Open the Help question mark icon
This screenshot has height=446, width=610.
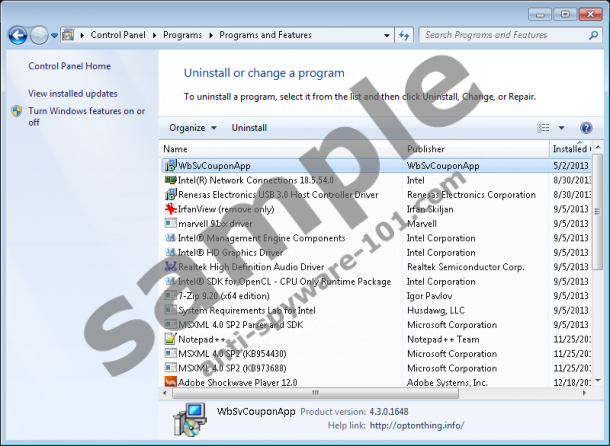[586, 128]
